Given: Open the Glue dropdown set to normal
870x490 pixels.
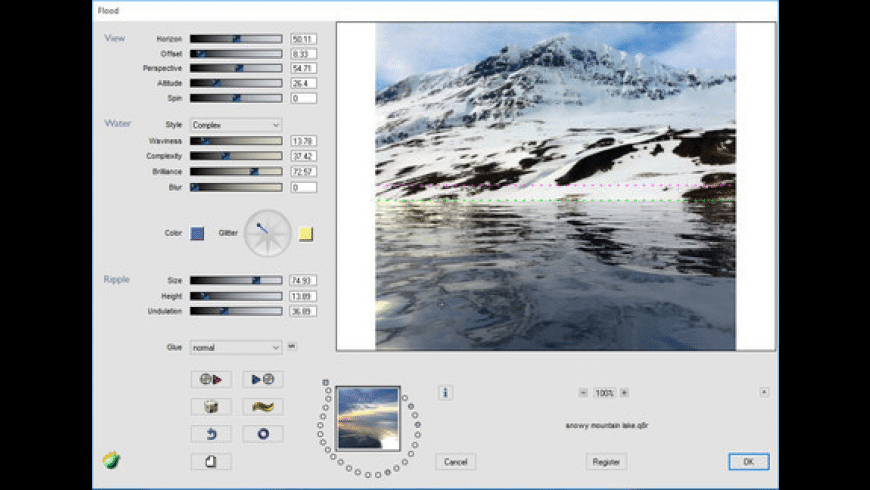Looking at the screenshot, I should (236, 347).
